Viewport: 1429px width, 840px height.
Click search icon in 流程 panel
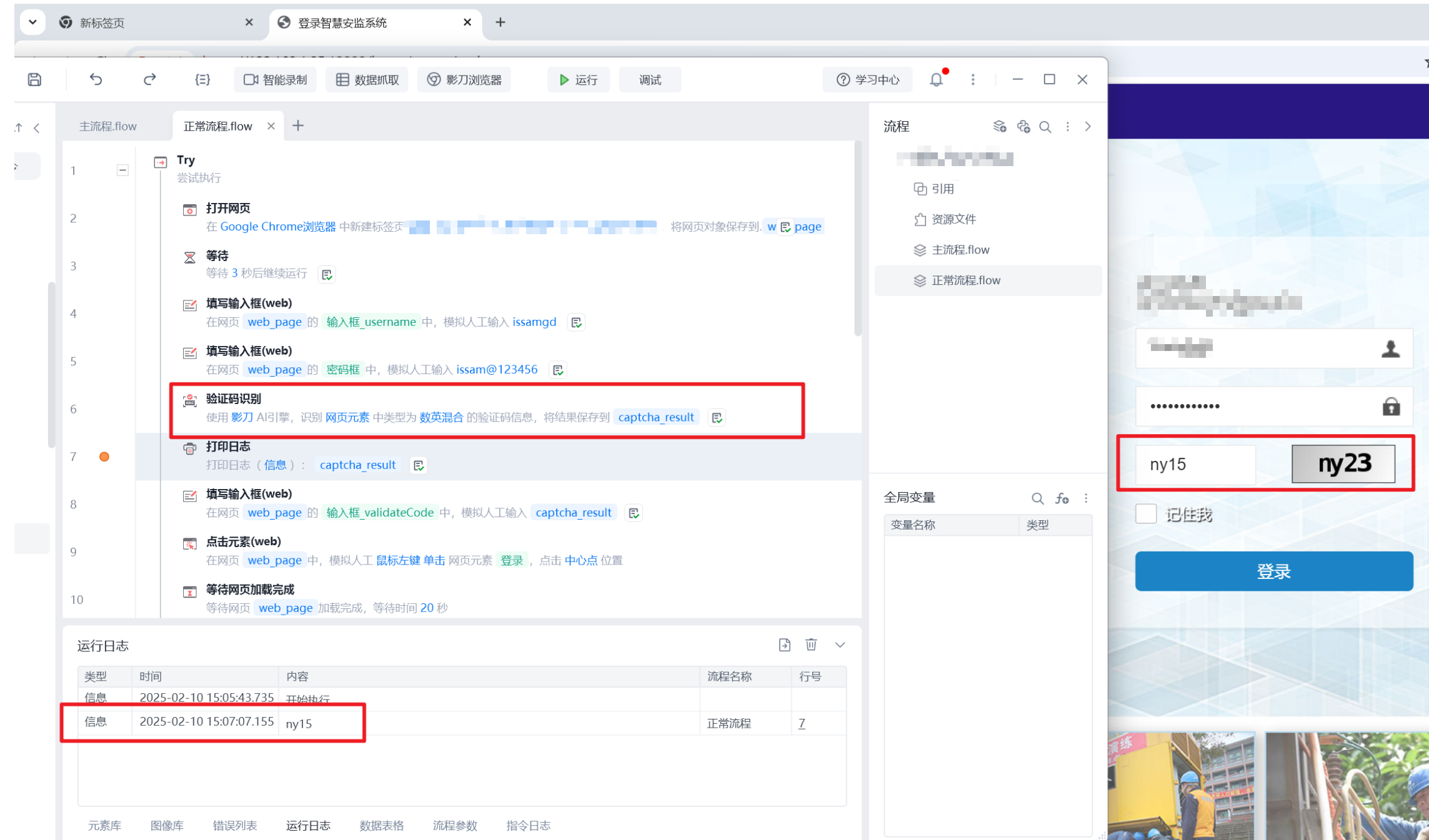click(x=1045, y=127)
